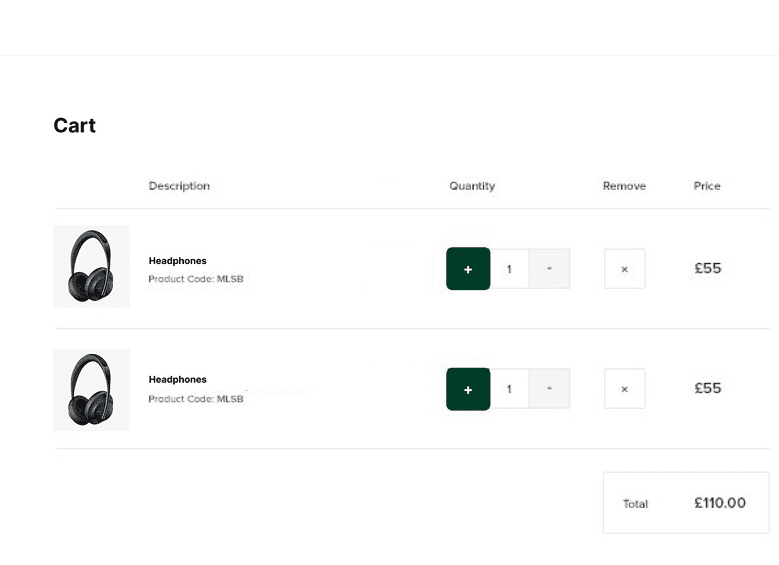Open the second Headphones product name

point(178,380)
